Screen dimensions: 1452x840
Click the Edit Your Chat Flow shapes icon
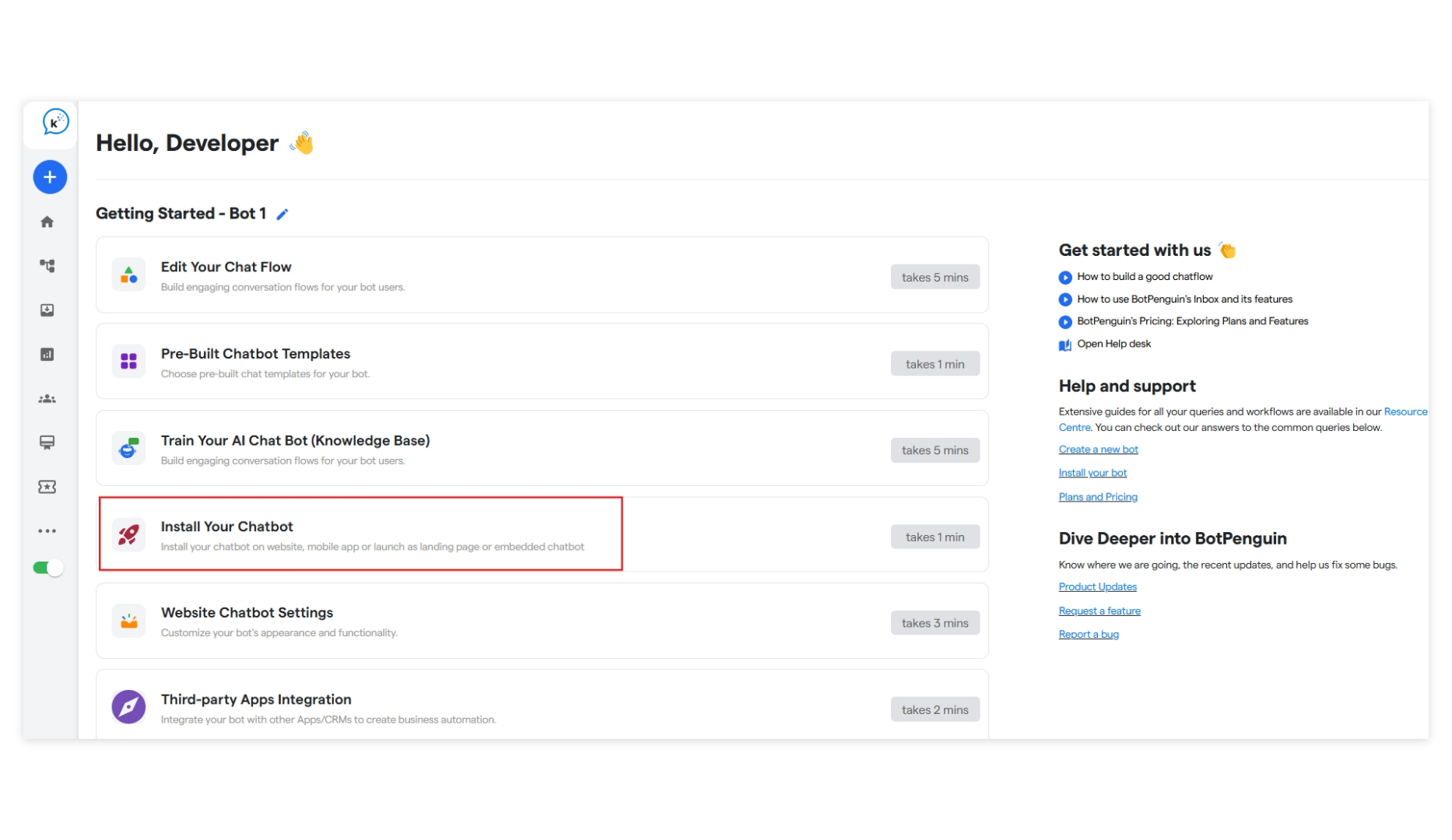click(128, 275)
